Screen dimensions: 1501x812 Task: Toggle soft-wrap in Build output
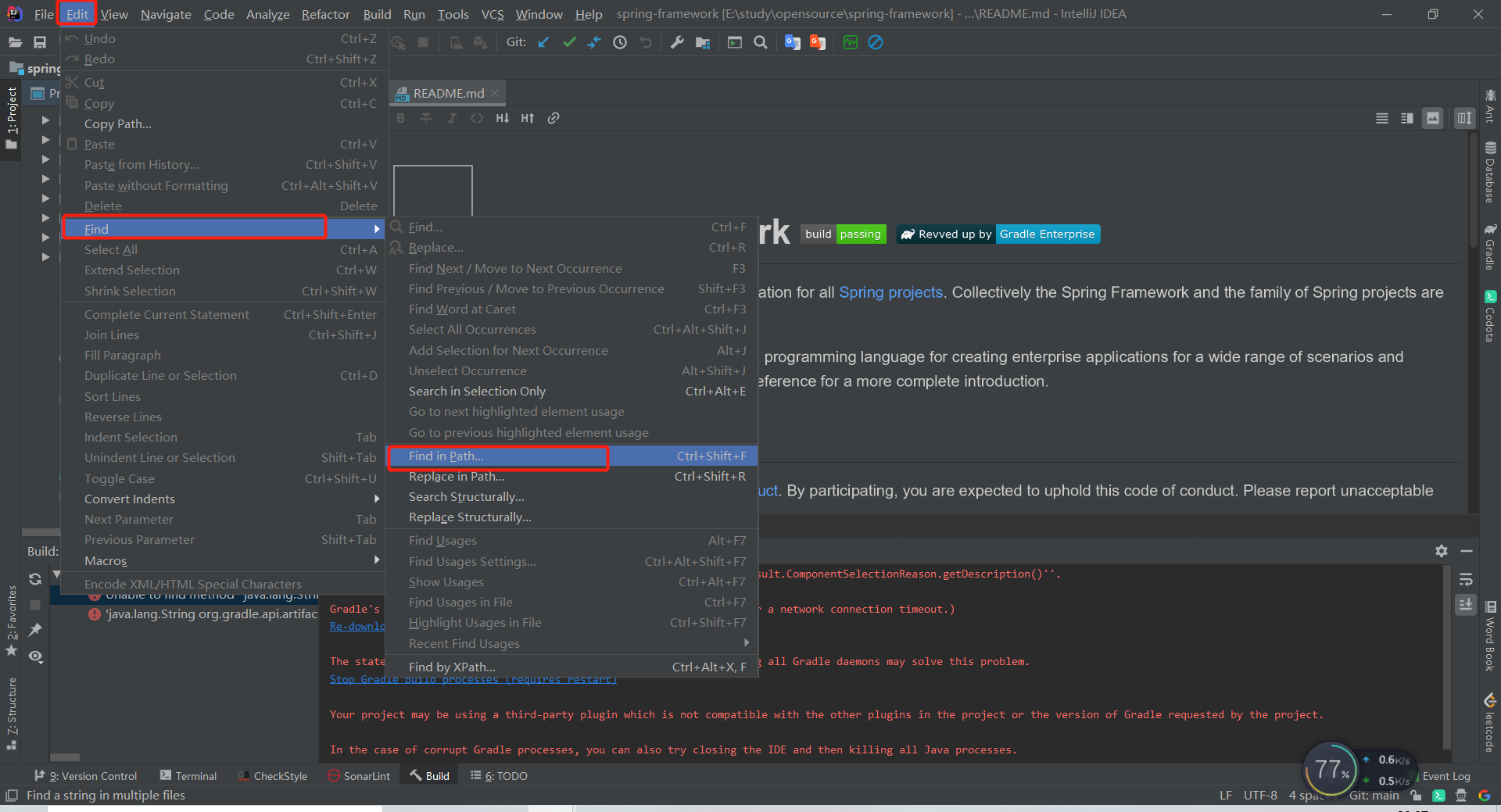click(1466, 579)
